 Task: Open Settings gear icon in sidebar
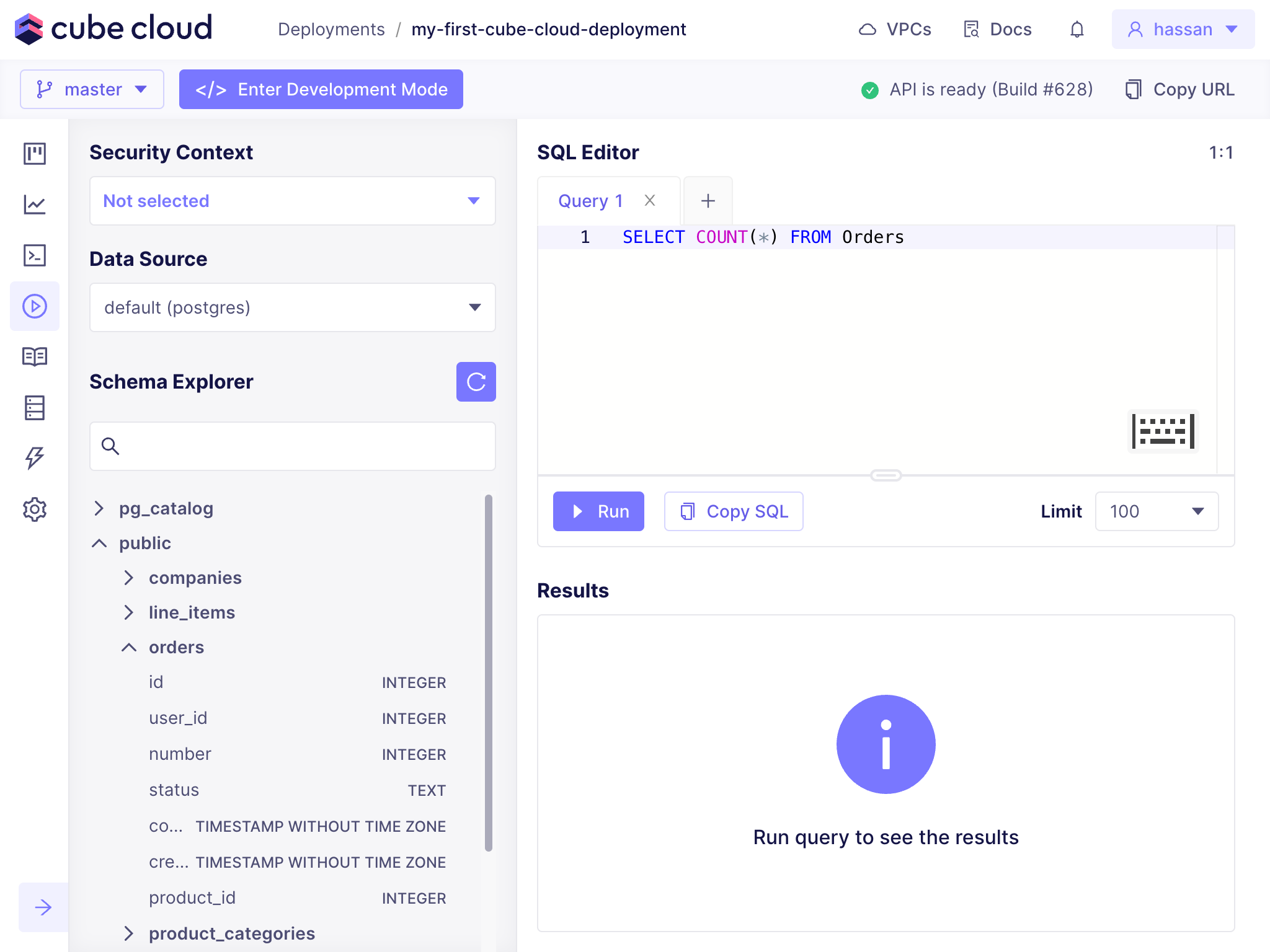(35, 509)
